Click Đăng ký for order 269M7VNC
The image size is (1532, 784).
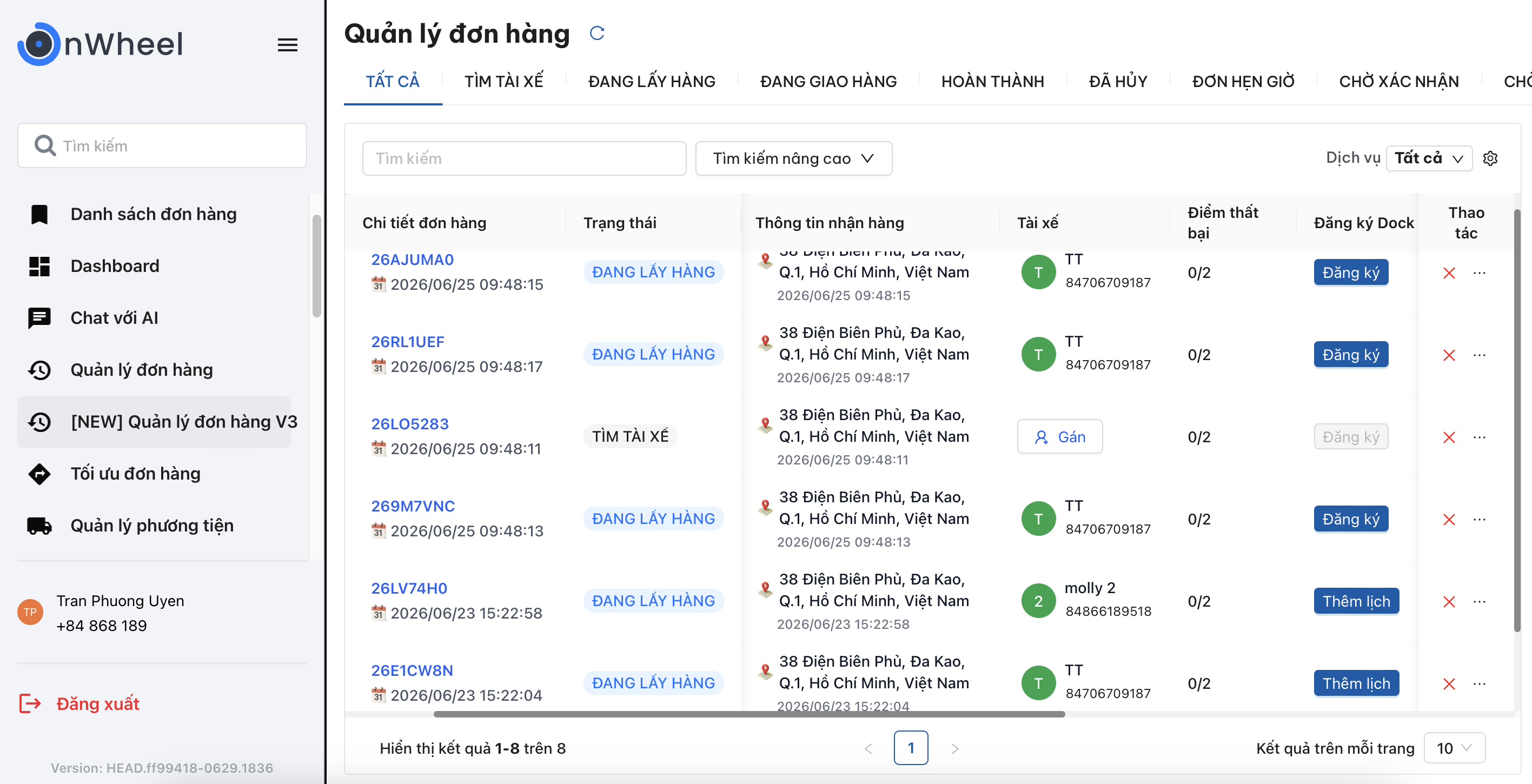(x=1351, y=519)
